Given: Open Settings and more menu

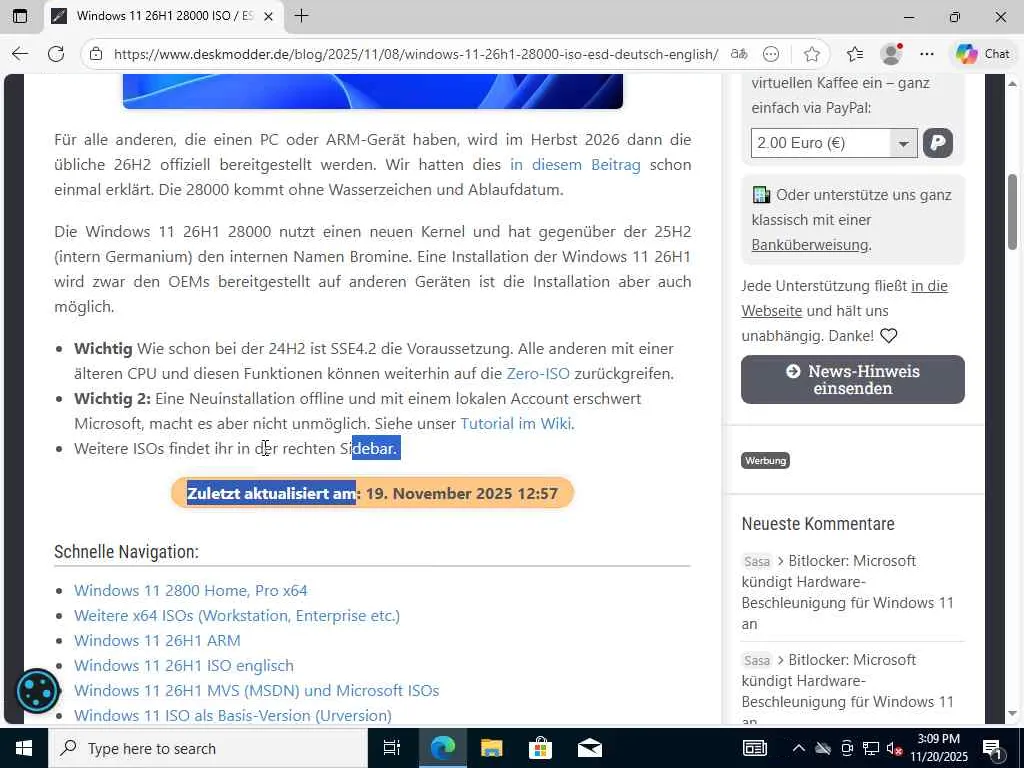Looking at the screenshot, I should tap(927, 54).
